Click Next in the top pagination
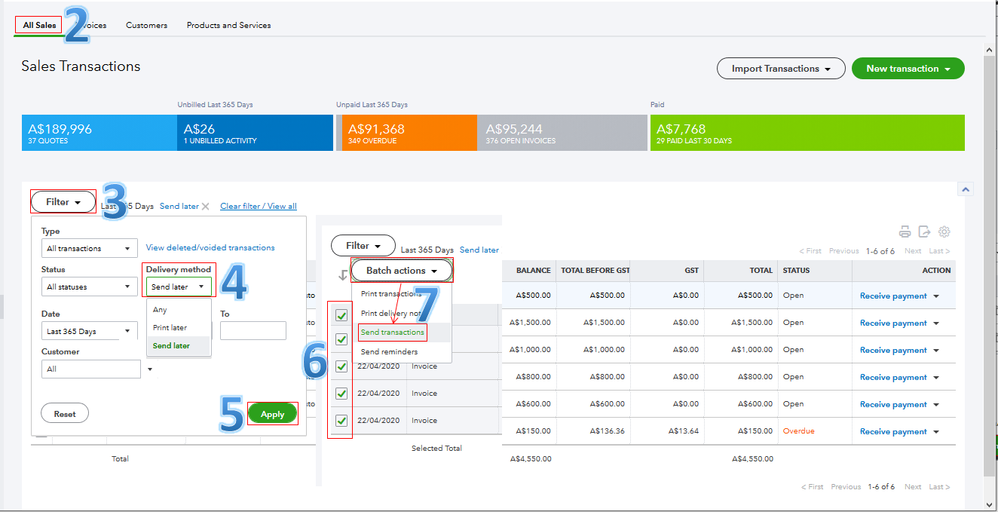The width and height of the screenshot is (998, 512). 913,251
